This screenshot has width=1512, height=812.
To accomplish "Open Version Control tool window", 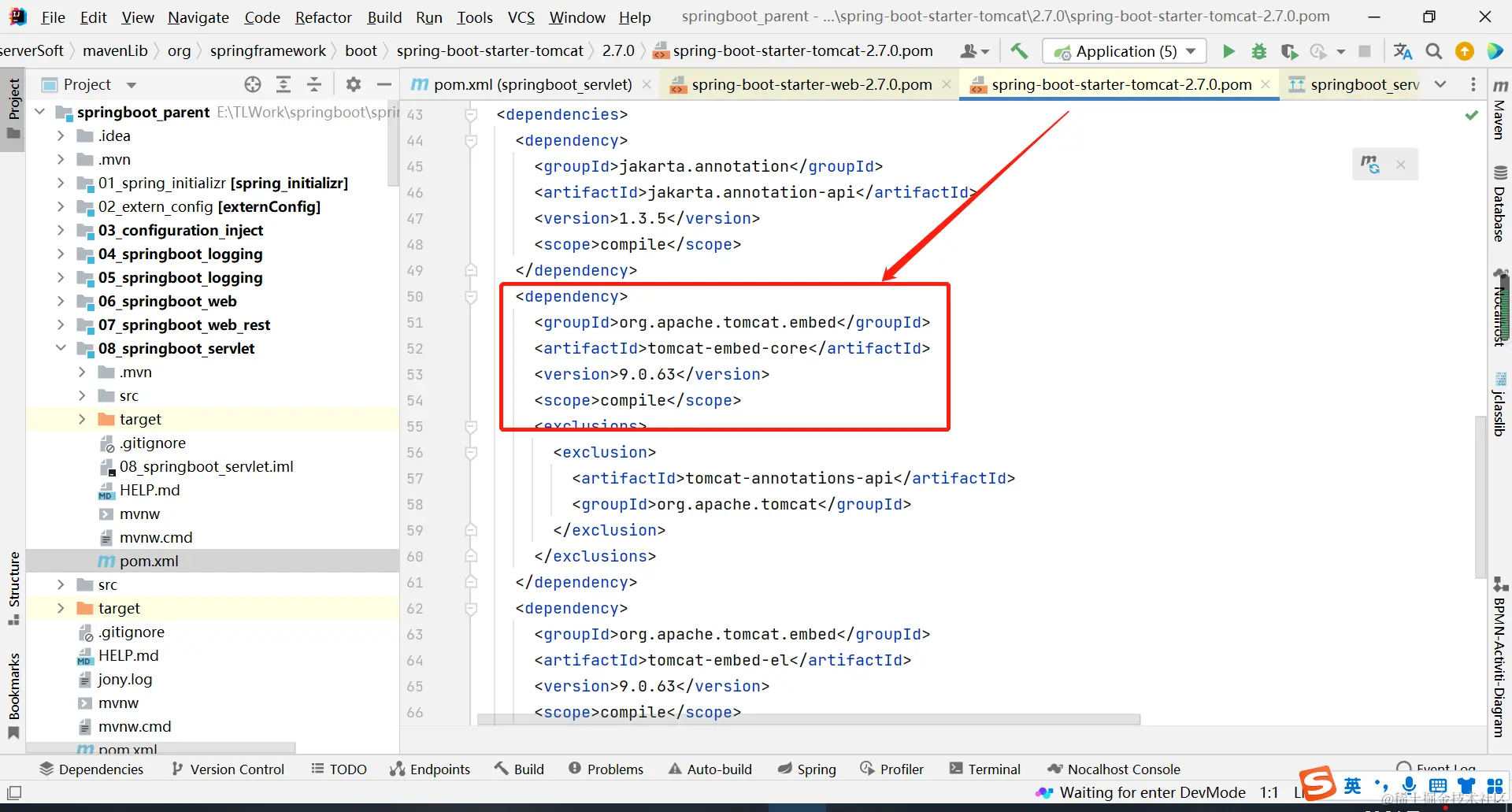I will [228, 769].
